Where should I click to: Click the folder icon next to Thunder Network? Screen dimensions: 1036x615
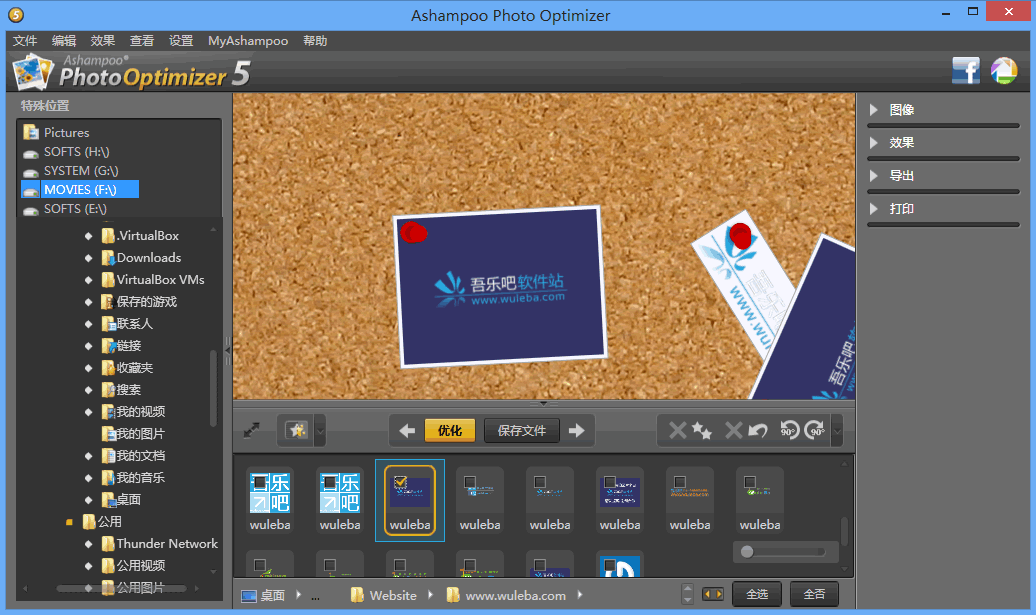(108, 544)
